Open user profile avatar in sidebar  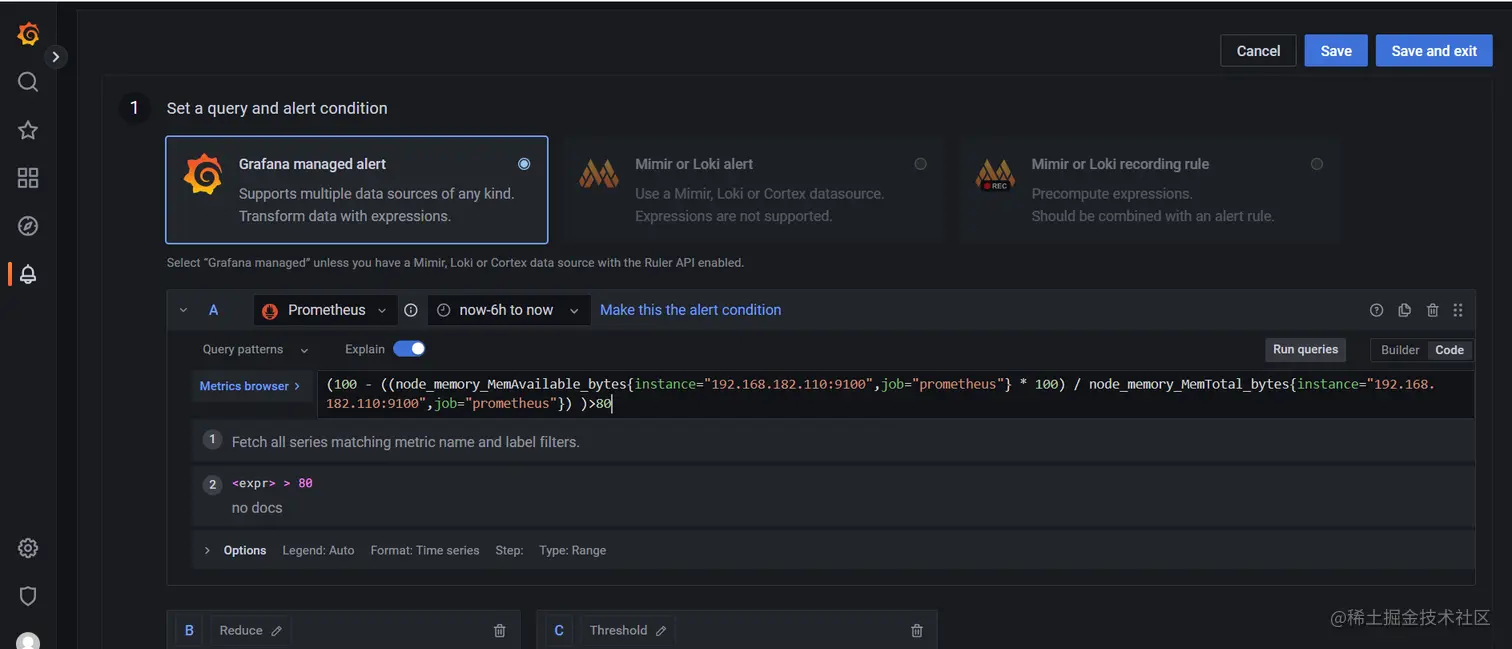[x=28, y=641]
